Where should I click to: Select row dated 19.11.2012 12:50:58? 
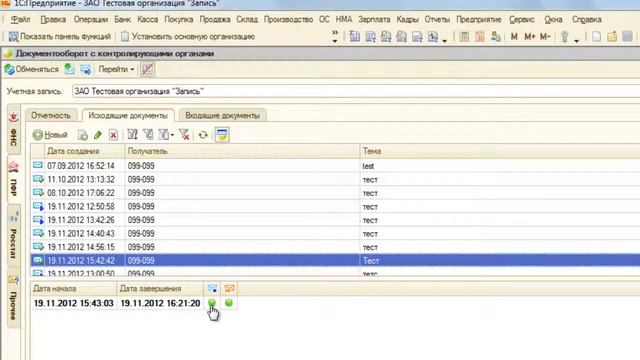coord(336,207)
